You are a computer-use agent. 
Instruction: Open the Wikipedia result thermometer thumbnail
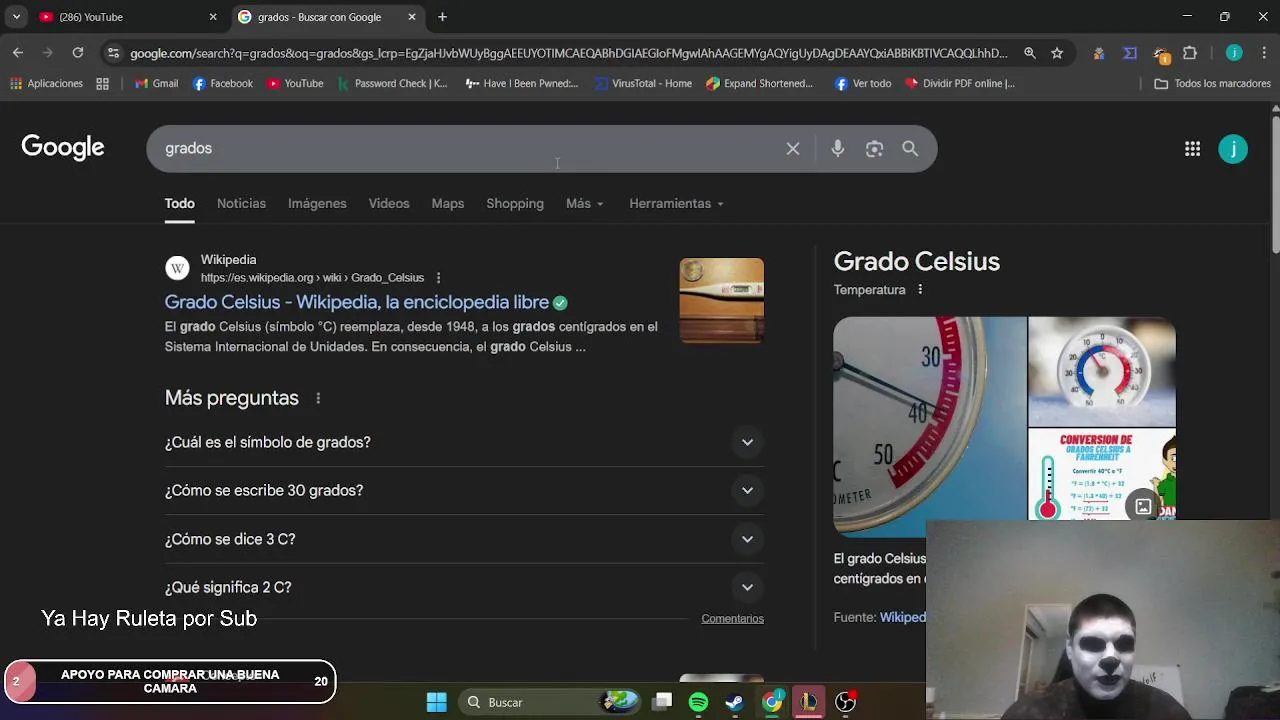721,301
